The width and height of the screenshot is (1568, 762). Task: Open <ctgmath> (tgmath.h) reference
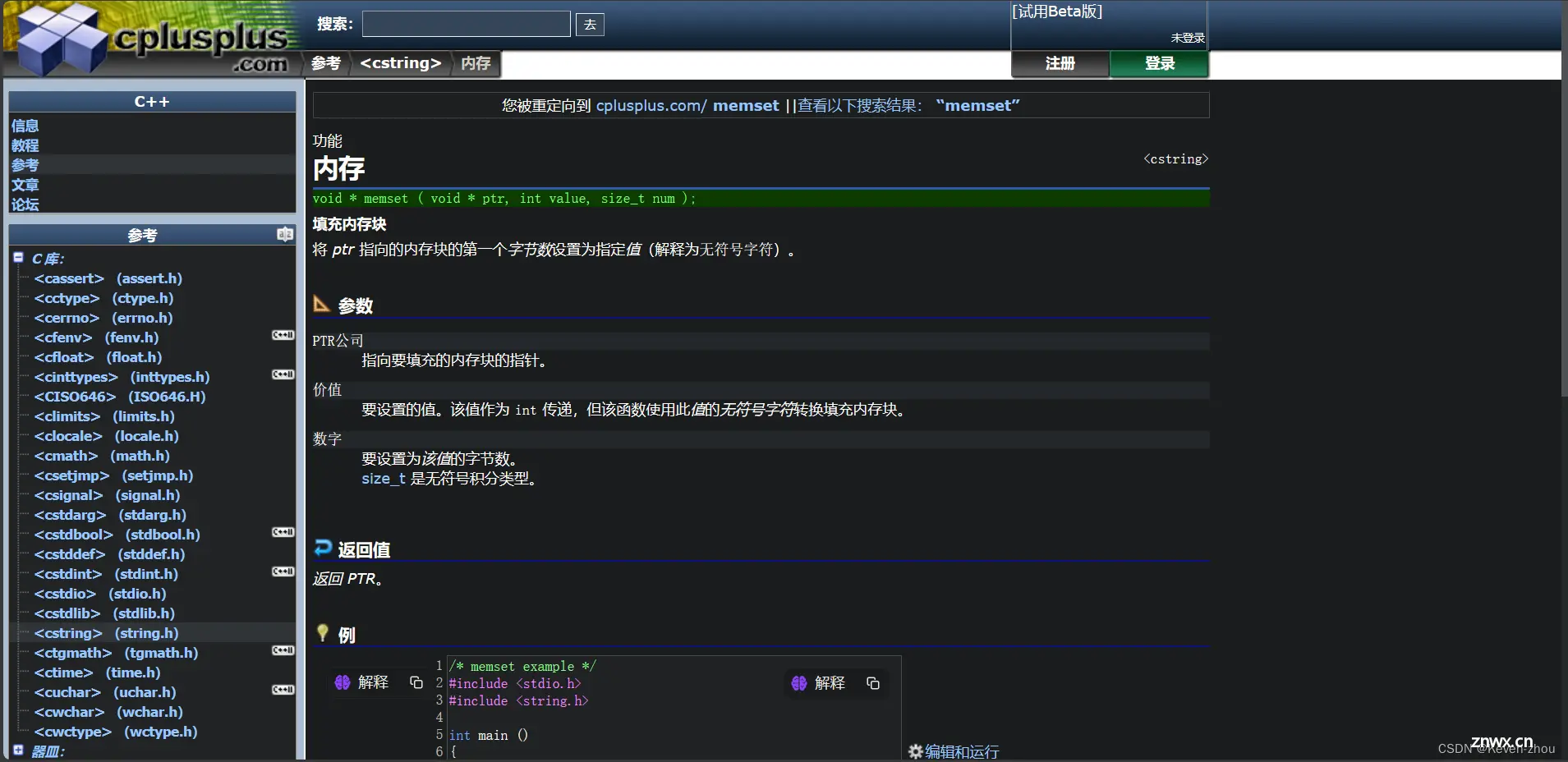tap(116, 653)
